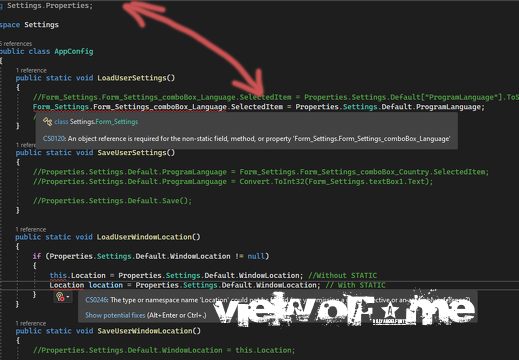Click 'Default.ProgramLanguage;' ending the active assignment line
This screenshot has width=519, height=360.
[x=433, y=107]
